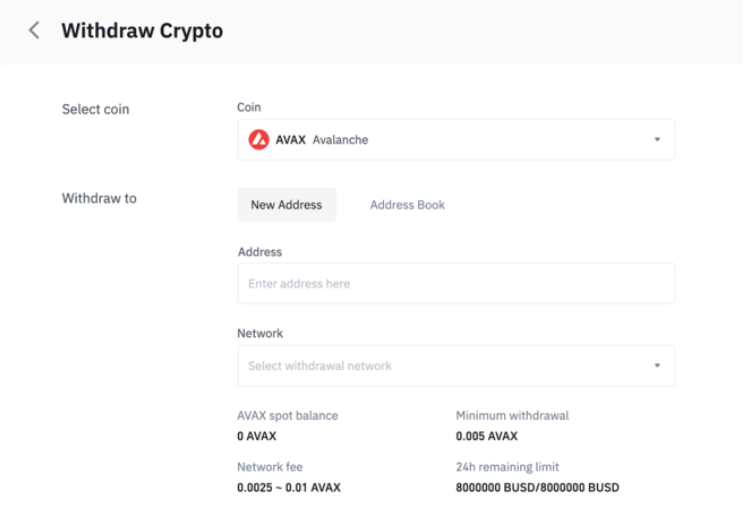
Task: Focus the Enter address here field
Action: tap(455, 284)
